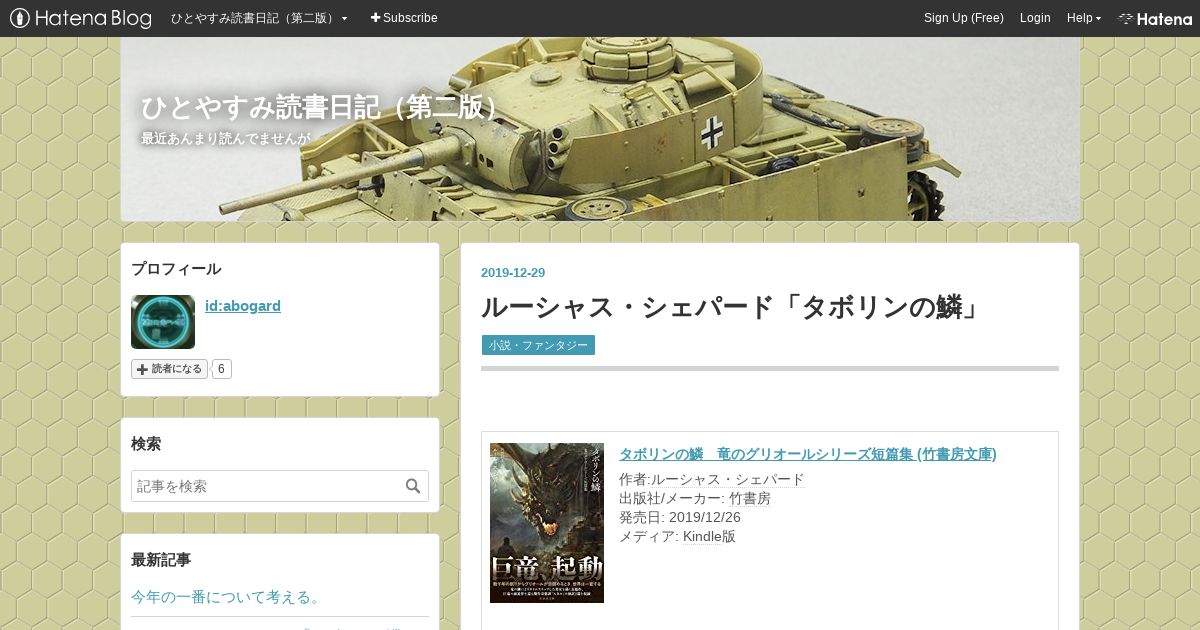
Task: Click the abogard profile avatar image
Action: (163, 322)
